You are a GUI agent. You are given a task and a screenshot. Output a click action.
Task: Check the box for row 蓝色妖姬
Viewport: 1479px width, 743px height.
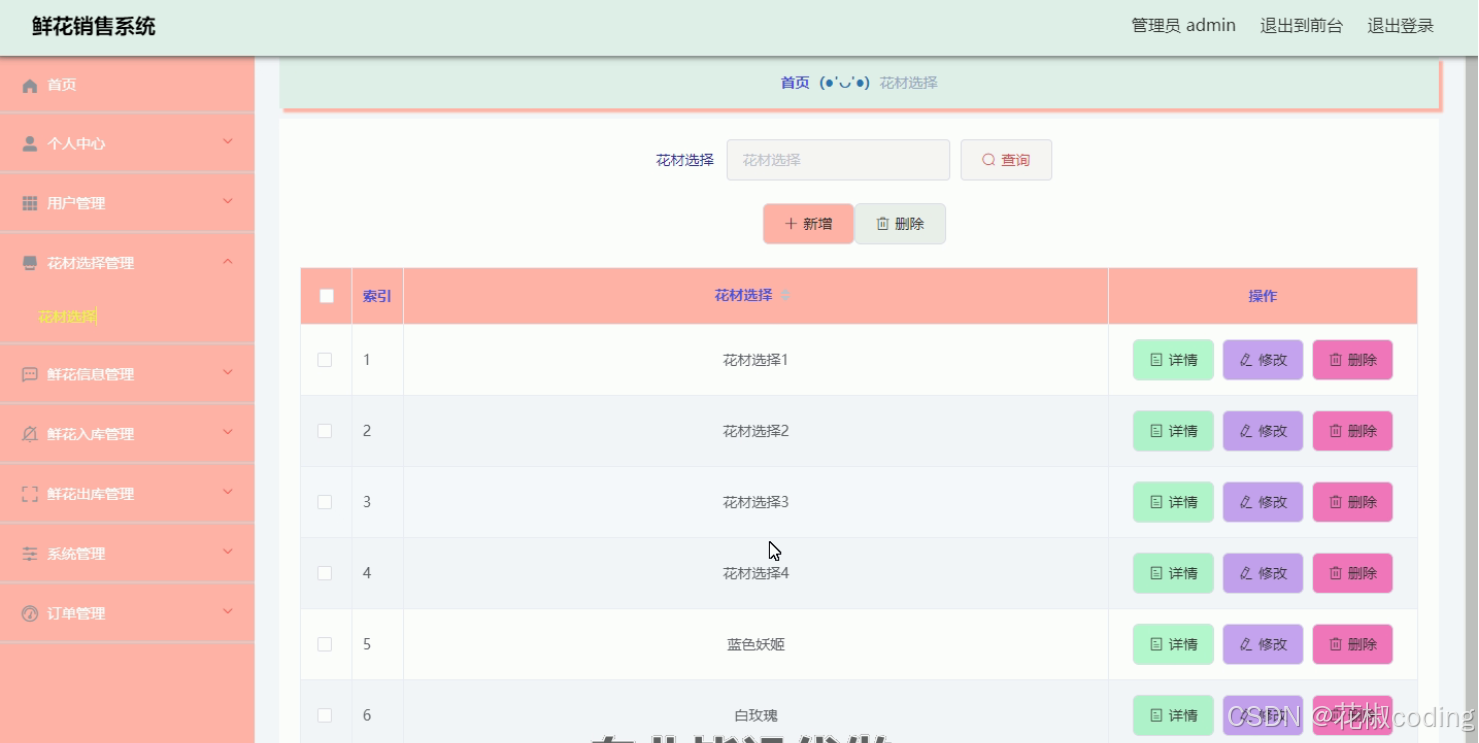325,644
